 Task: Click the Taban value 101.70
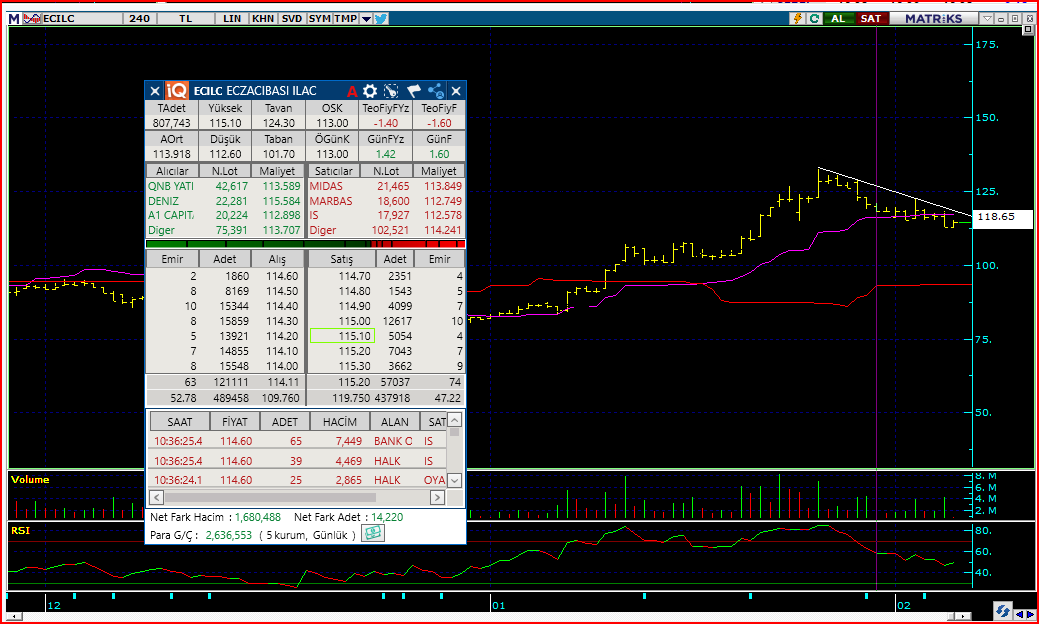(278, 154)
